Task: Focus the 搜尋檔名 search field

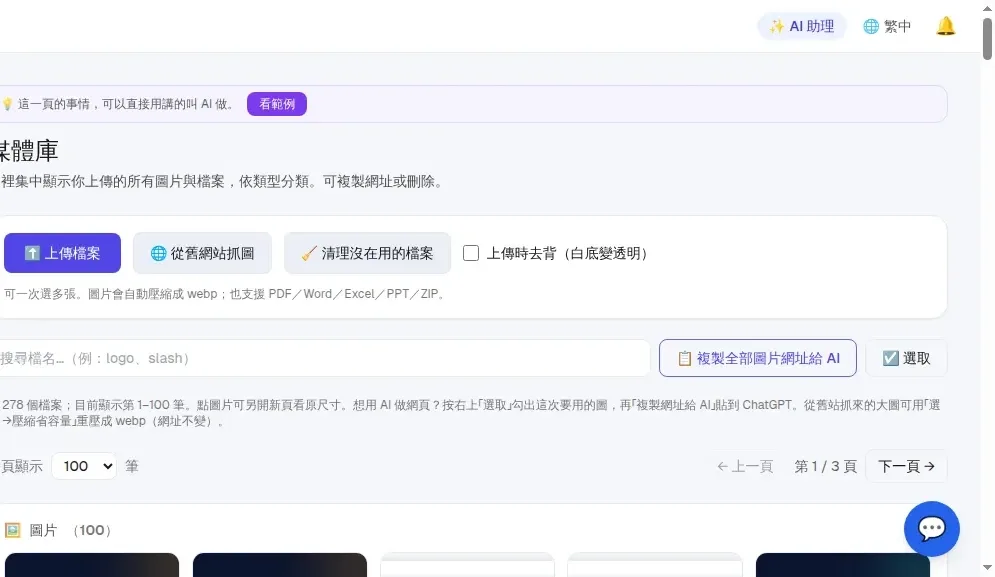Action: coord(324,358)
